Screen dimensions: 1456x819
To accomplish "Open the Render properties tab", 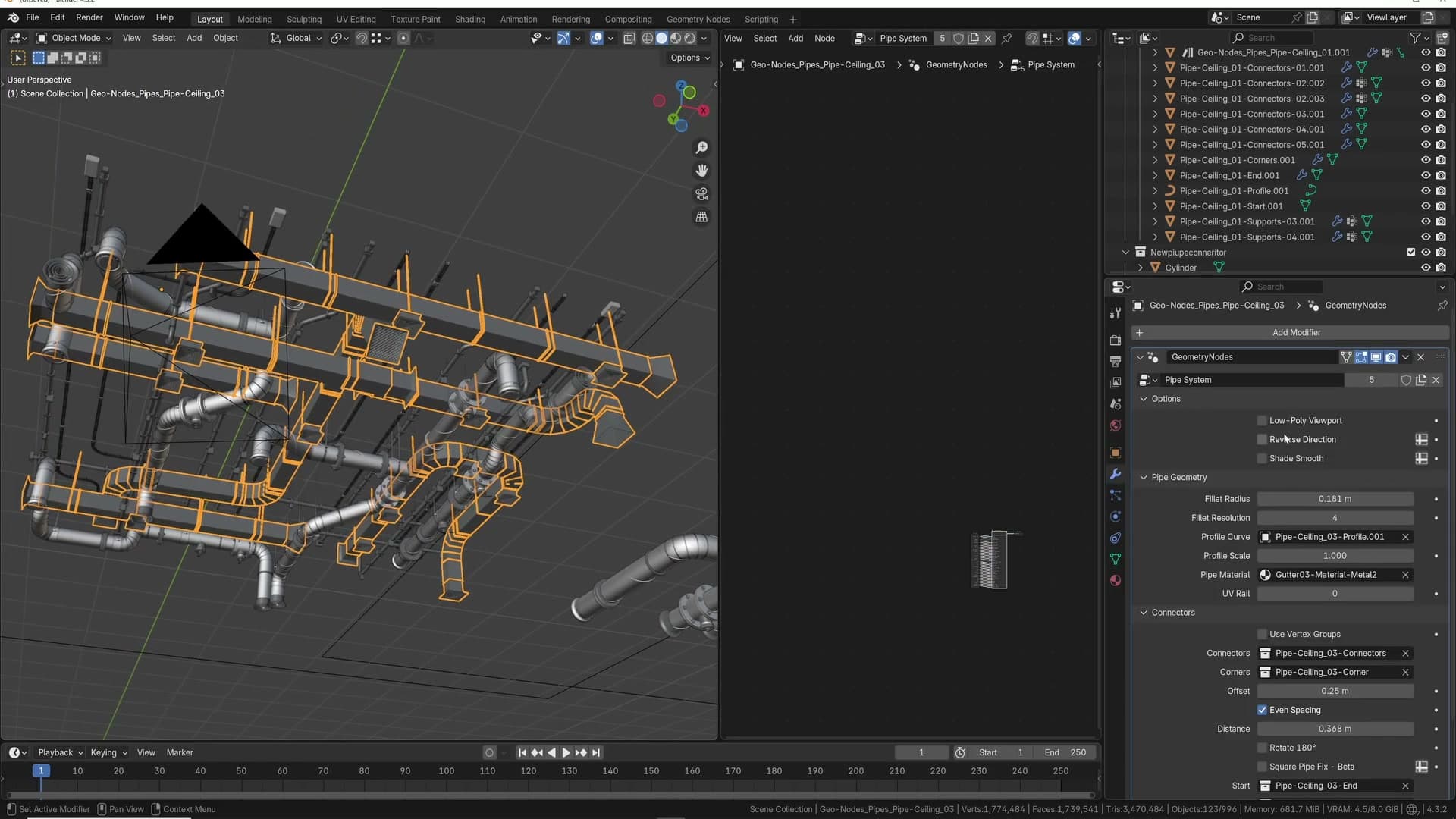I will [1115, 340].
